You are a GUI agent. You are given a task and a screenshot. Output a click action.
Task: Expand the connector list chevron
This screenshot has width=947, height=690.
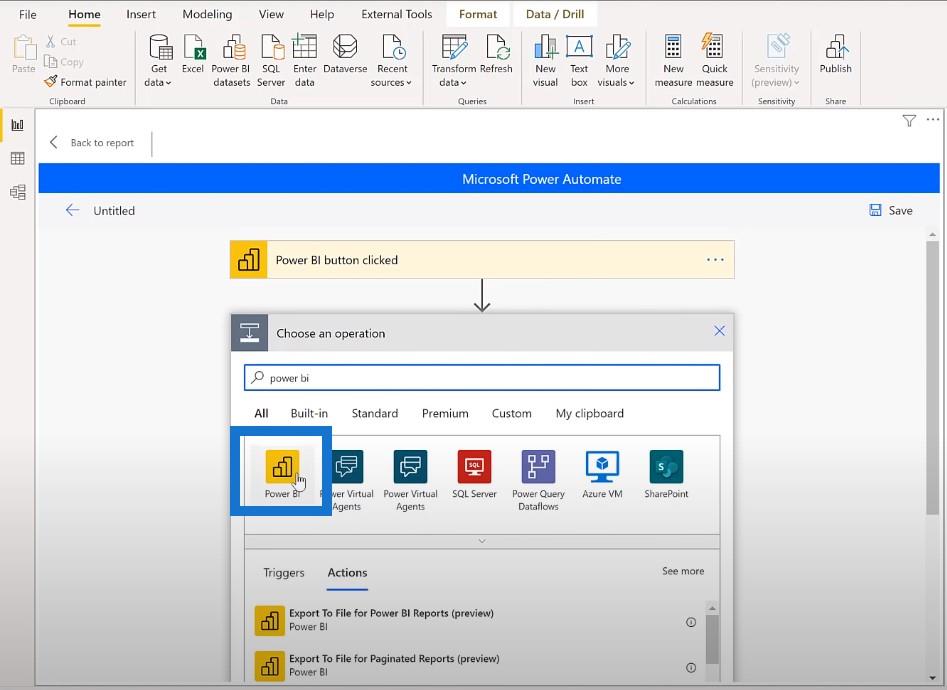[x=482, y=541]
